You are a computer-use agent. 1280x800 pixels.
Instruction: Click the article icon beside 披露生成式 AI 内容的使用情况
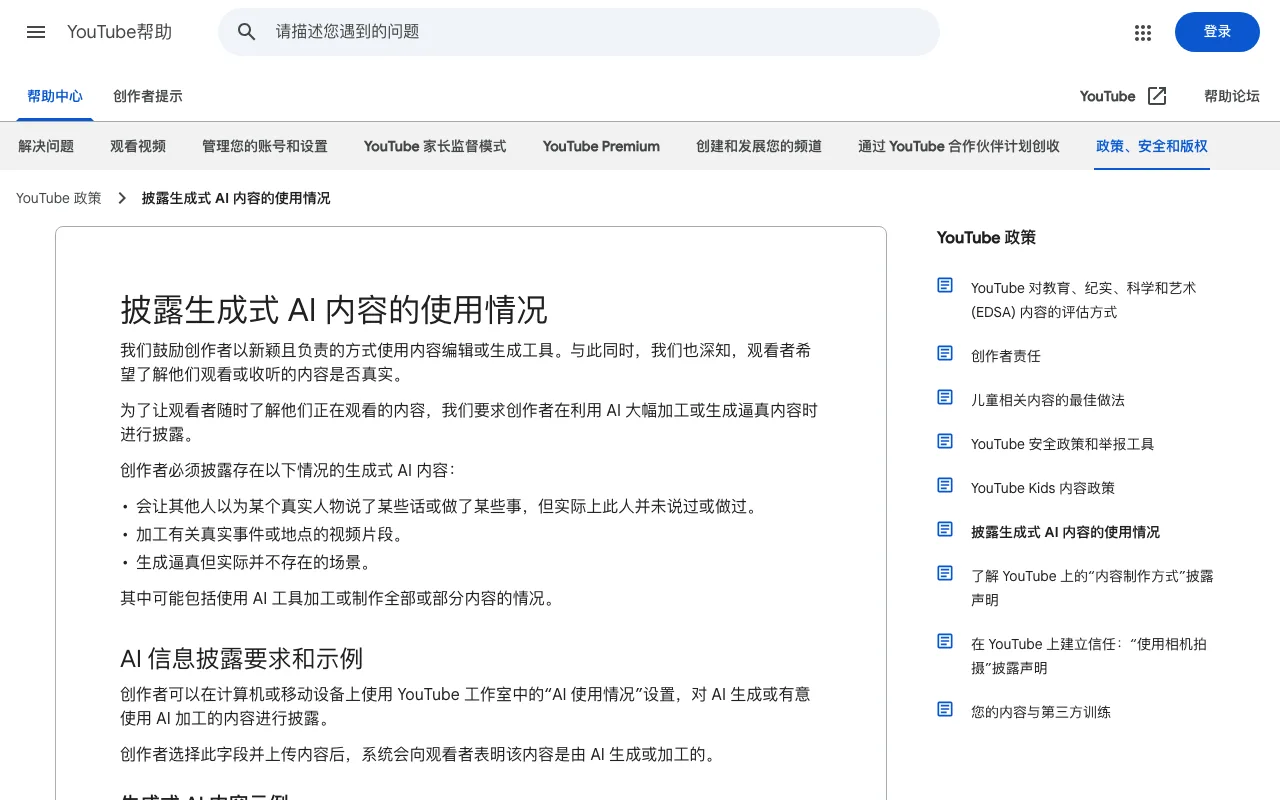tap(945, 530)
